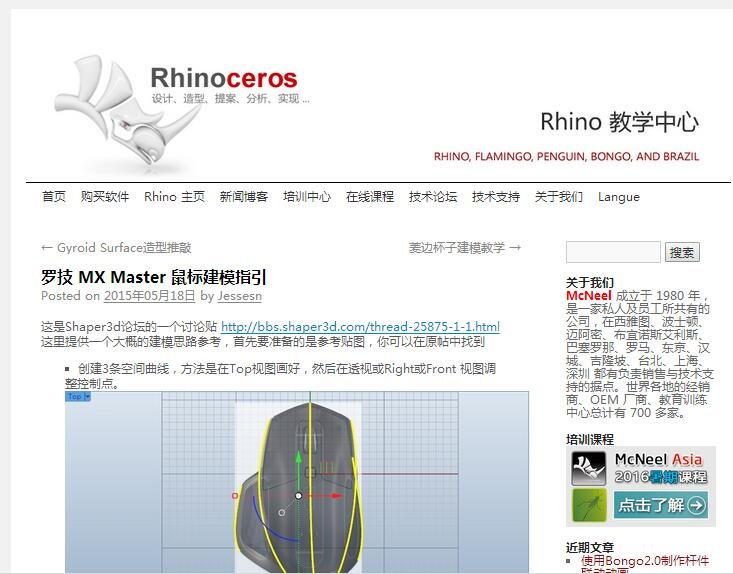Click the Rhino icon in the training banner
The height and width of the screenshot is (574, 733).
tap(589, 468)
